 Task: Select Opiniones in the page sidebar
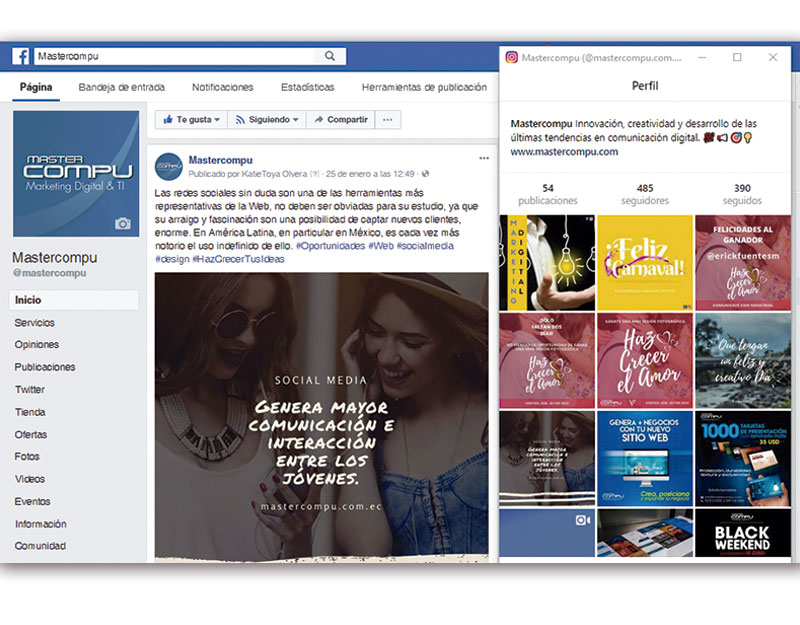coord(37,344)
